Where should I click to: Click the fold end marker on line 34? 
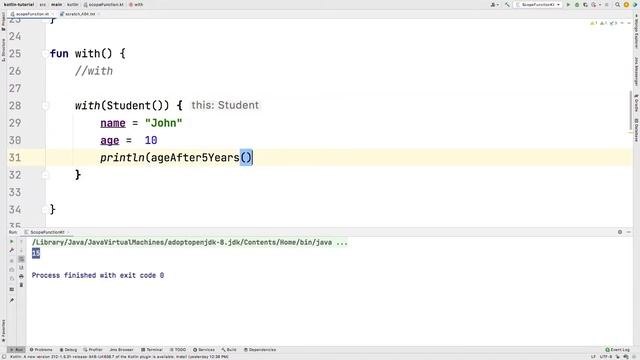click(x=45, y=210)
